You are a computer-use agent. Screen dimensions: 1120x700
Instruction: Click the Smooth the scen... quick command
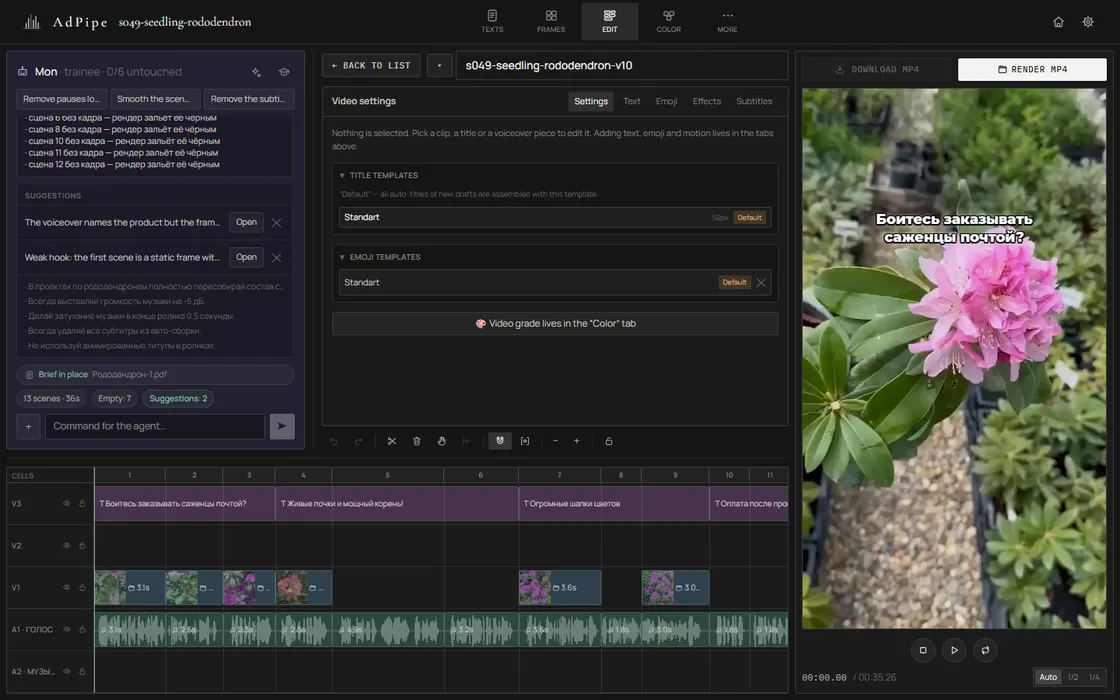coord(154,99)
